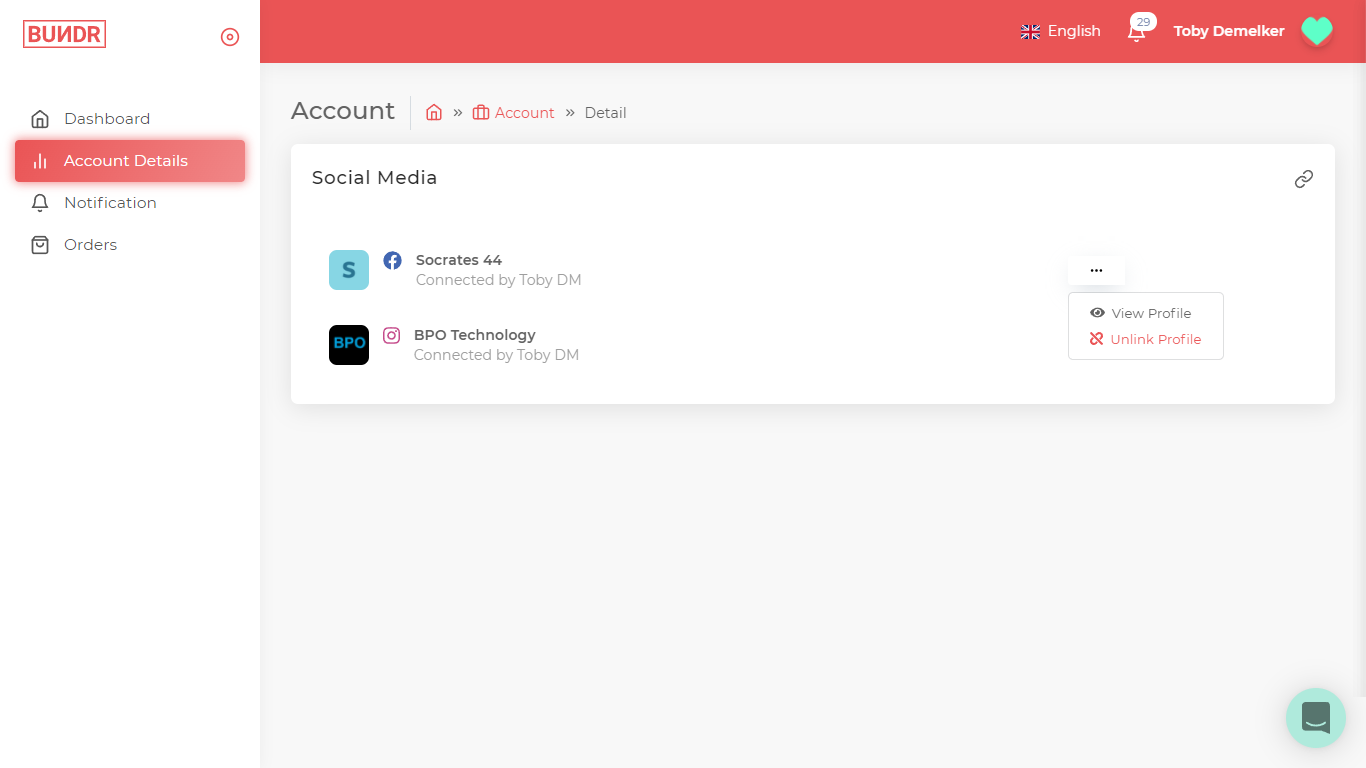Click the Instagram icon beside BPO Technology

[x=392, y=335]
